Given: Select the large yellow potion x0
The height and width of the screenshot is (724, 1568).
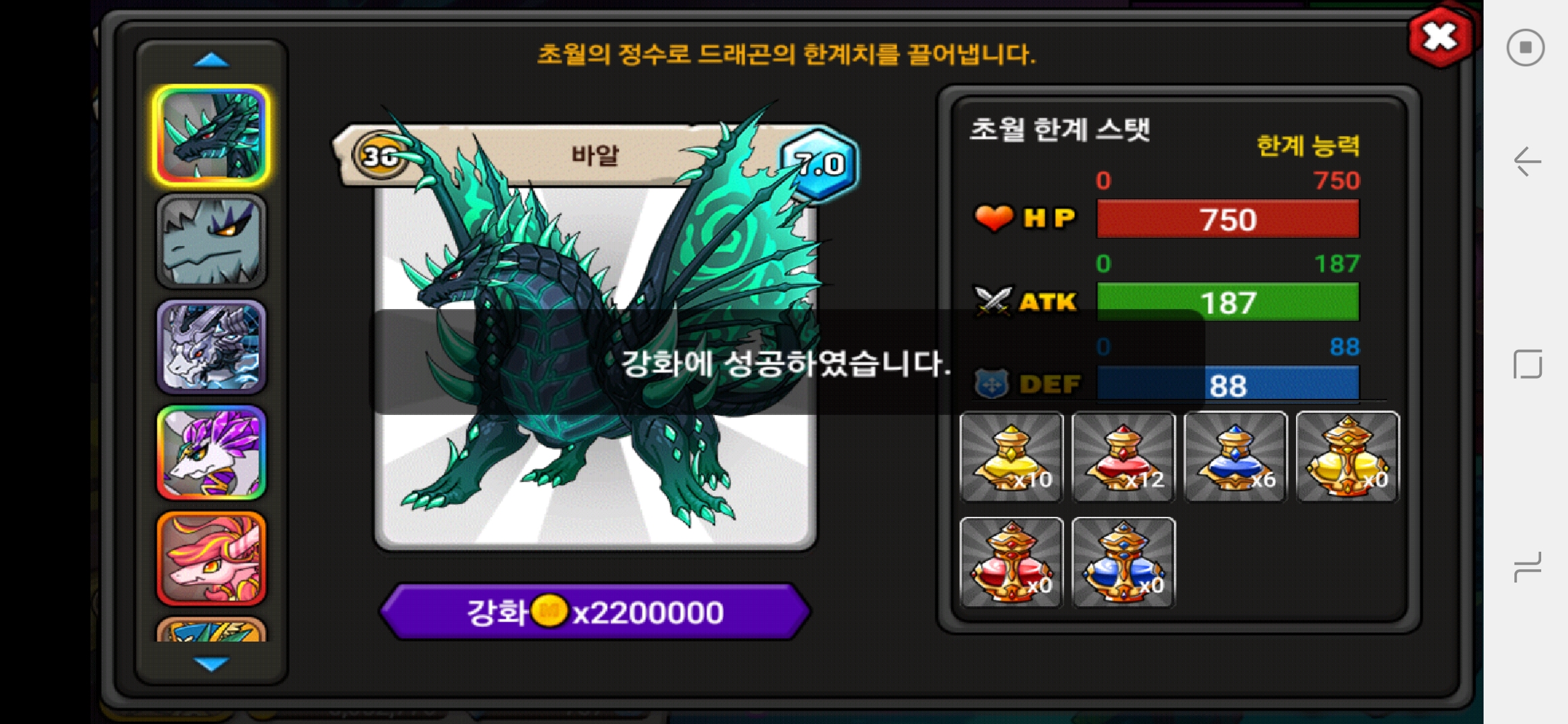Looking at the screenshot, I should [1348, 457].
